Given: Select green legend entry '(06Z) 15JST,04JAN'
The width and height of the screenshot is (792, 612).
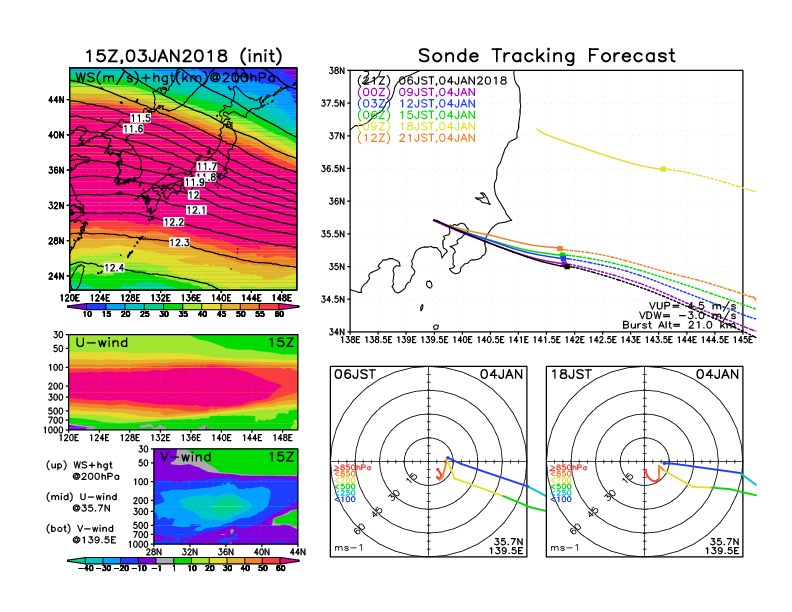Looking at the screenshot, I should tap(416, 115).
